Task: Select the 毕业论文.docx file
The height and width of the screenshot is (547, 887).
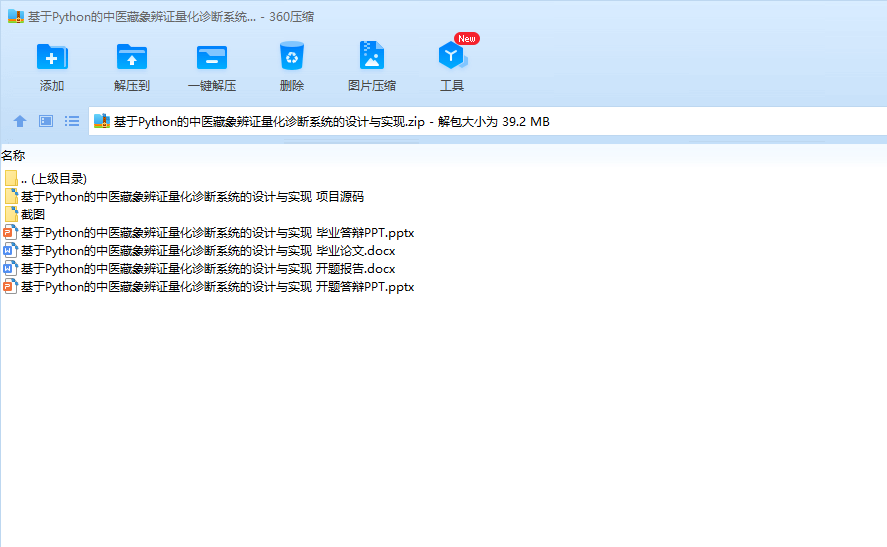Action: pos(199,251)
